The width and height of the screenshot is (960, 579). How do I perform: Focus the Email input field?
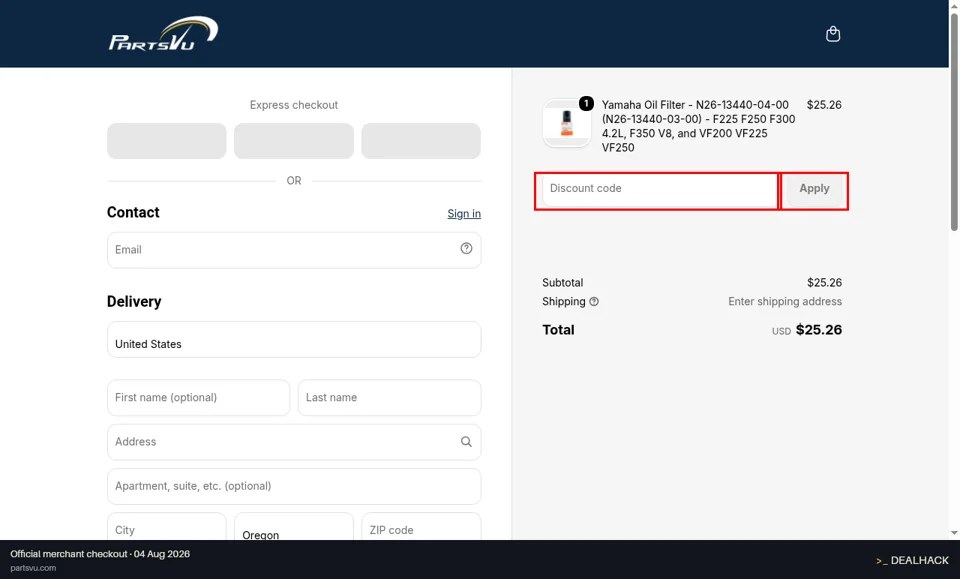[x=294, y=250]
